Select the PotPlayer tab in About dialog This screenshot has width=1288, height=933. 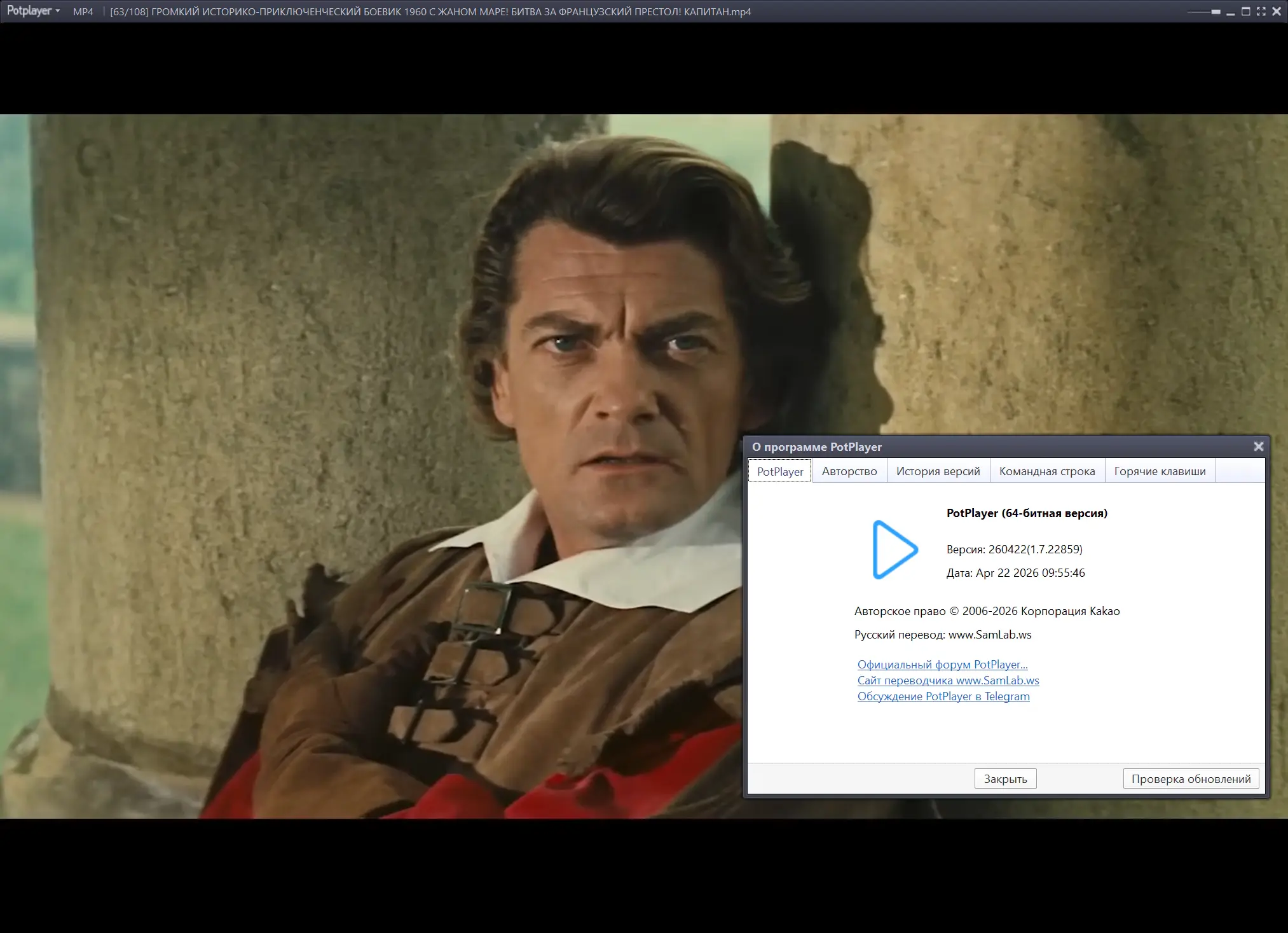pyautogui.click(x=779, y=471)
